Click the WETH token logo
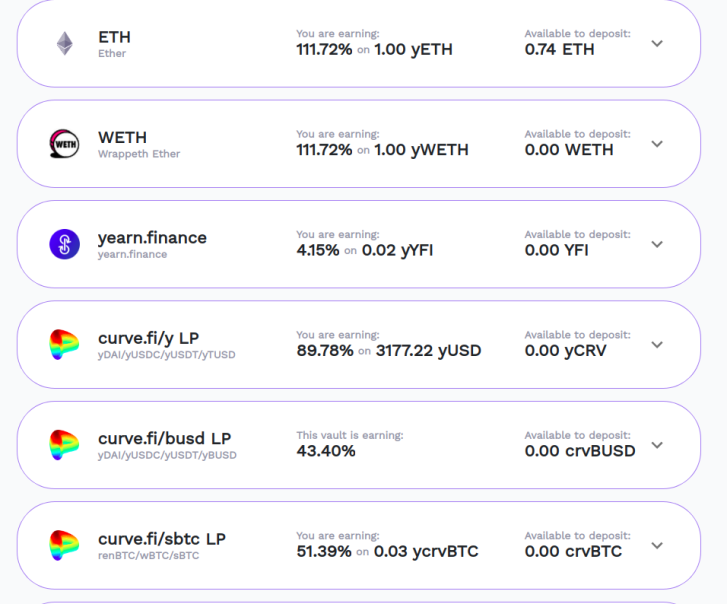727x604 pixels. pos(64,144)
